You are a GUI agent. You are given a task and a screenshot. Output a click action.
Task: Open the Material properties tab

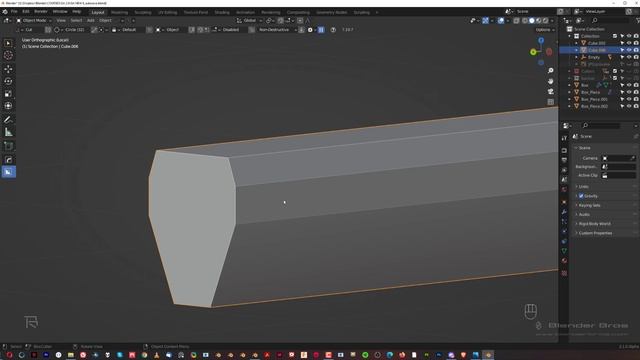564,261
